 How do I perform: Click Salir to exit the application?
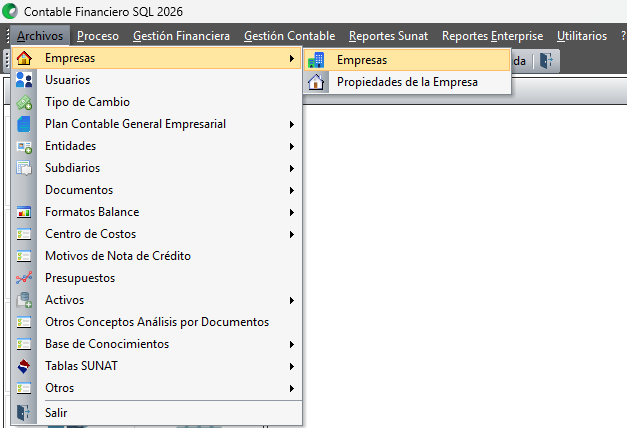pyautogui.click(x=157, y=412)
